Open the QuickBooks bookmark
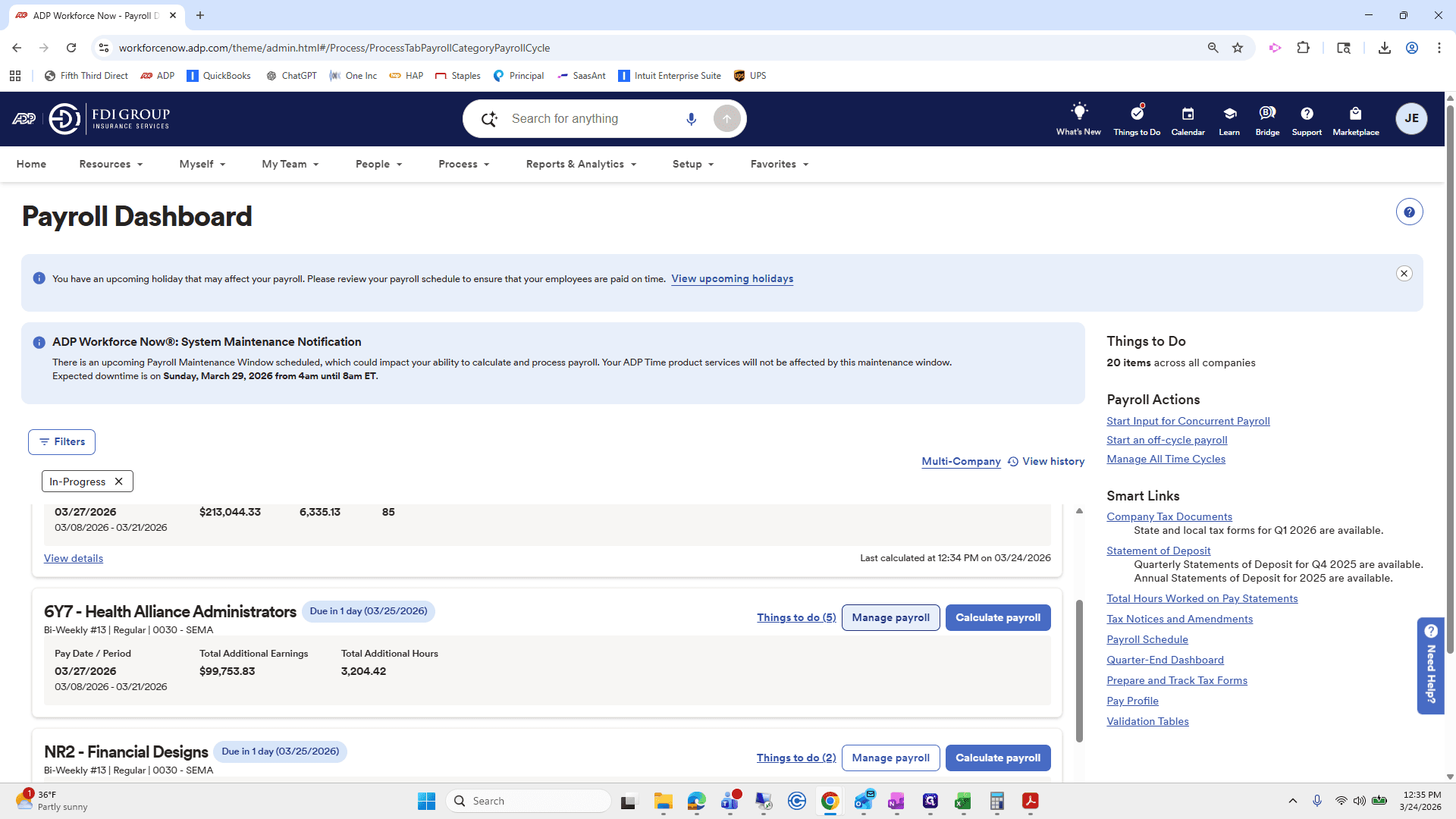 tap(218, 76)
